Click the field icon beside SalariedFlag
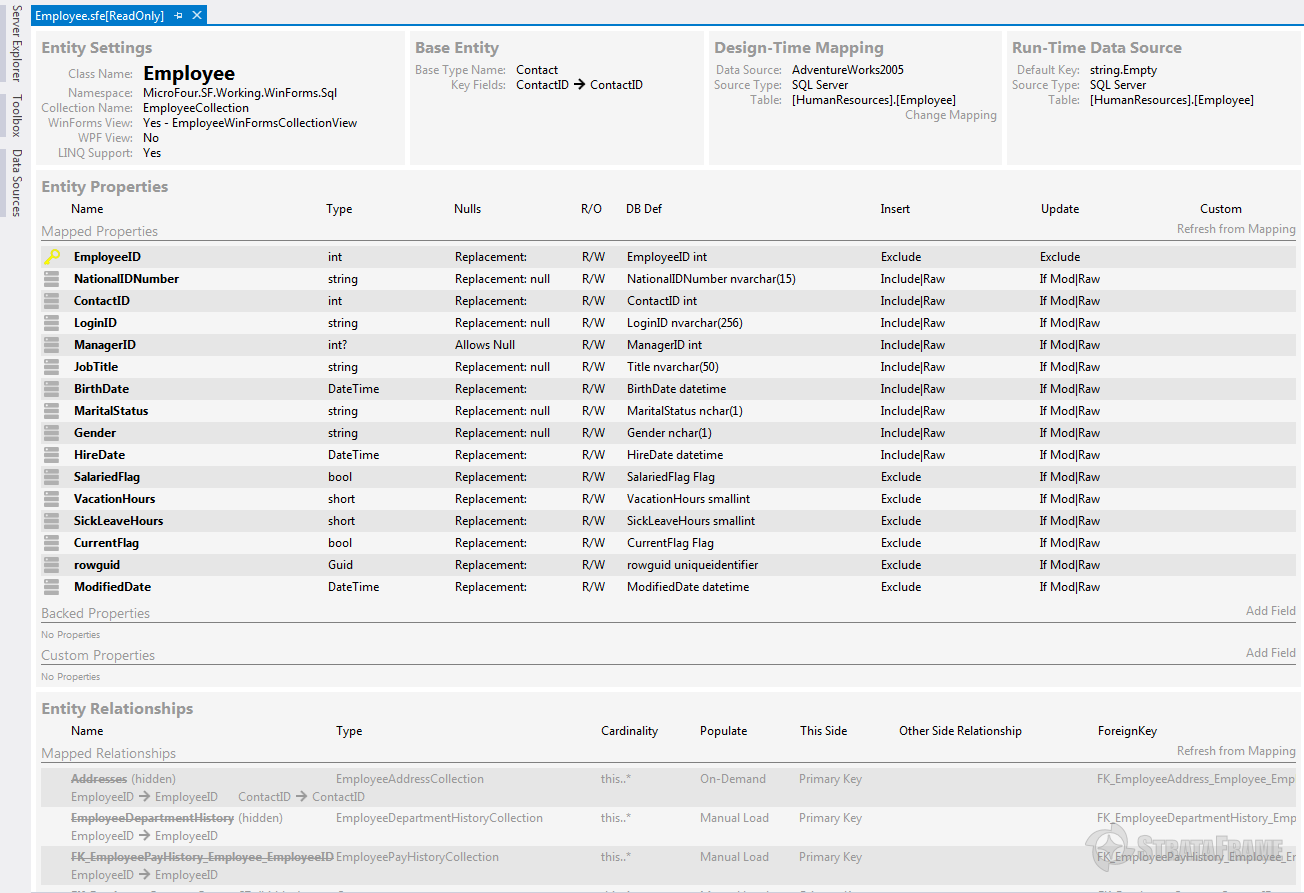Screen dimensions: 1304x893 point(52,477)
